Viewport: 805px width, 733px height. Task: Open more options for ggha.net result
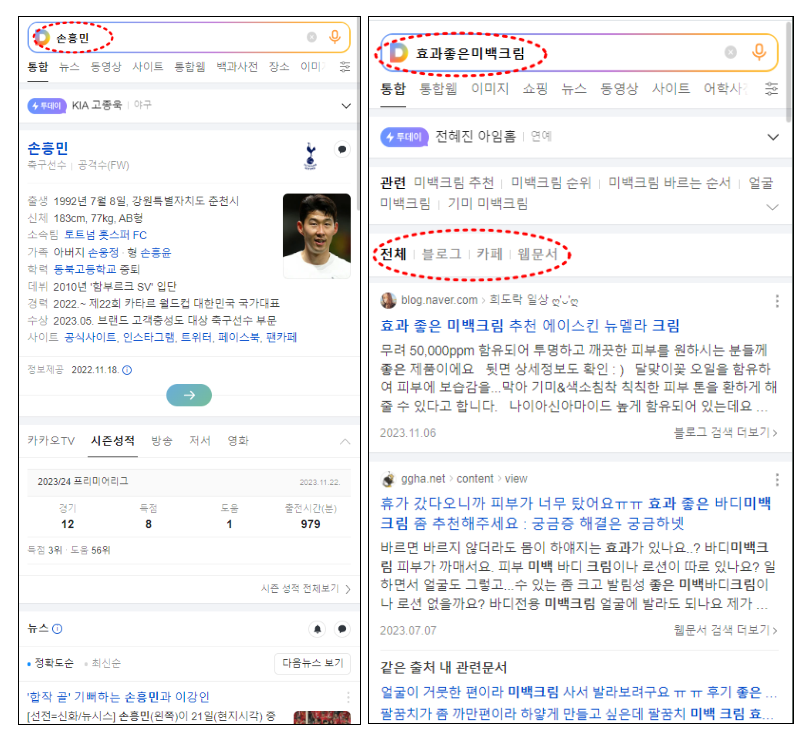pyautogui.click(x=777, y=479)
